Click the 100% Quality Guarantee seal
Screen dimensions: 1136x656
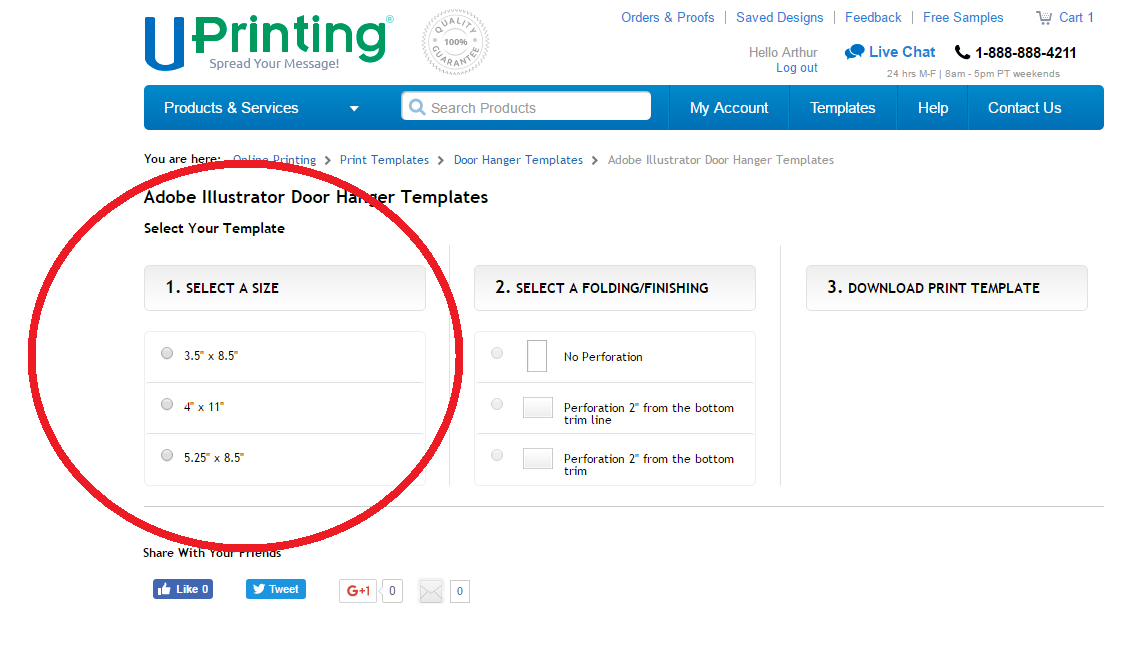(456, 42)
